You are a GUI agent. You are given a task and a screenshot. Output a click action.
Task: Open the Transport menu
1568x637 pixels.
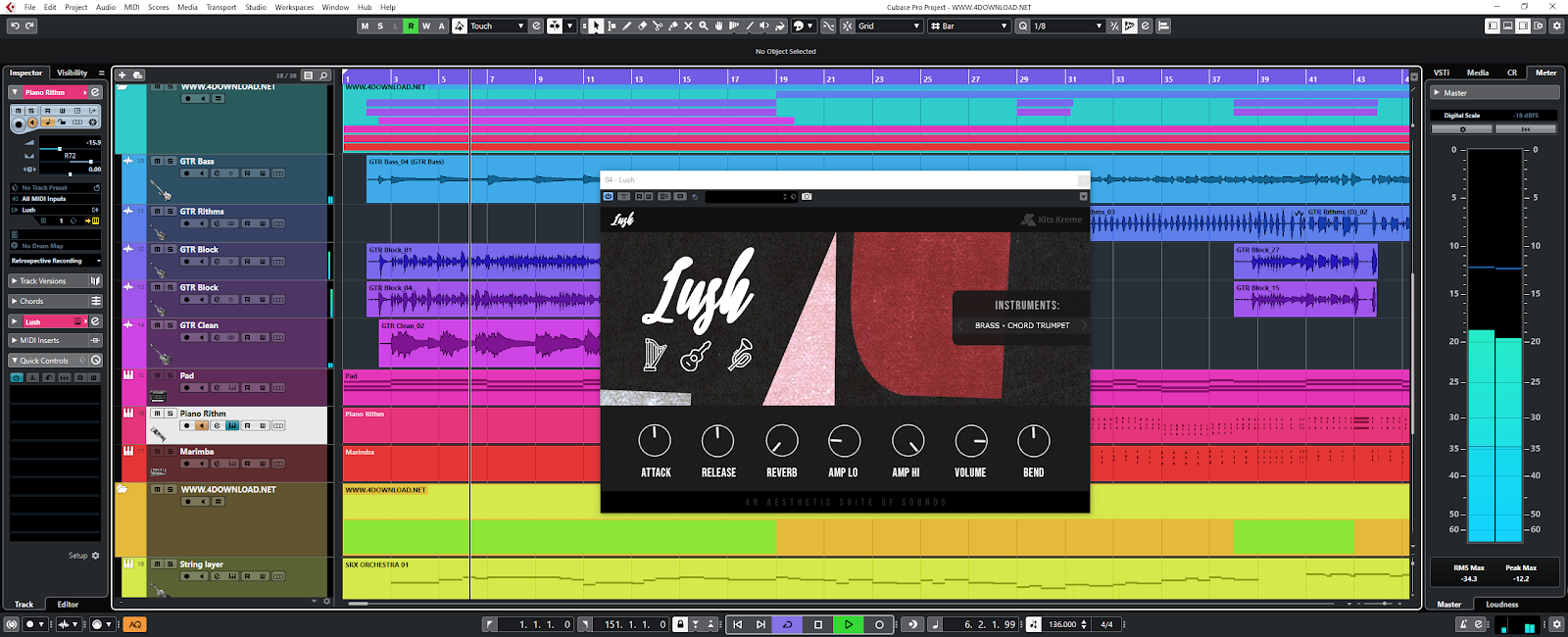[x=220, y=7]
